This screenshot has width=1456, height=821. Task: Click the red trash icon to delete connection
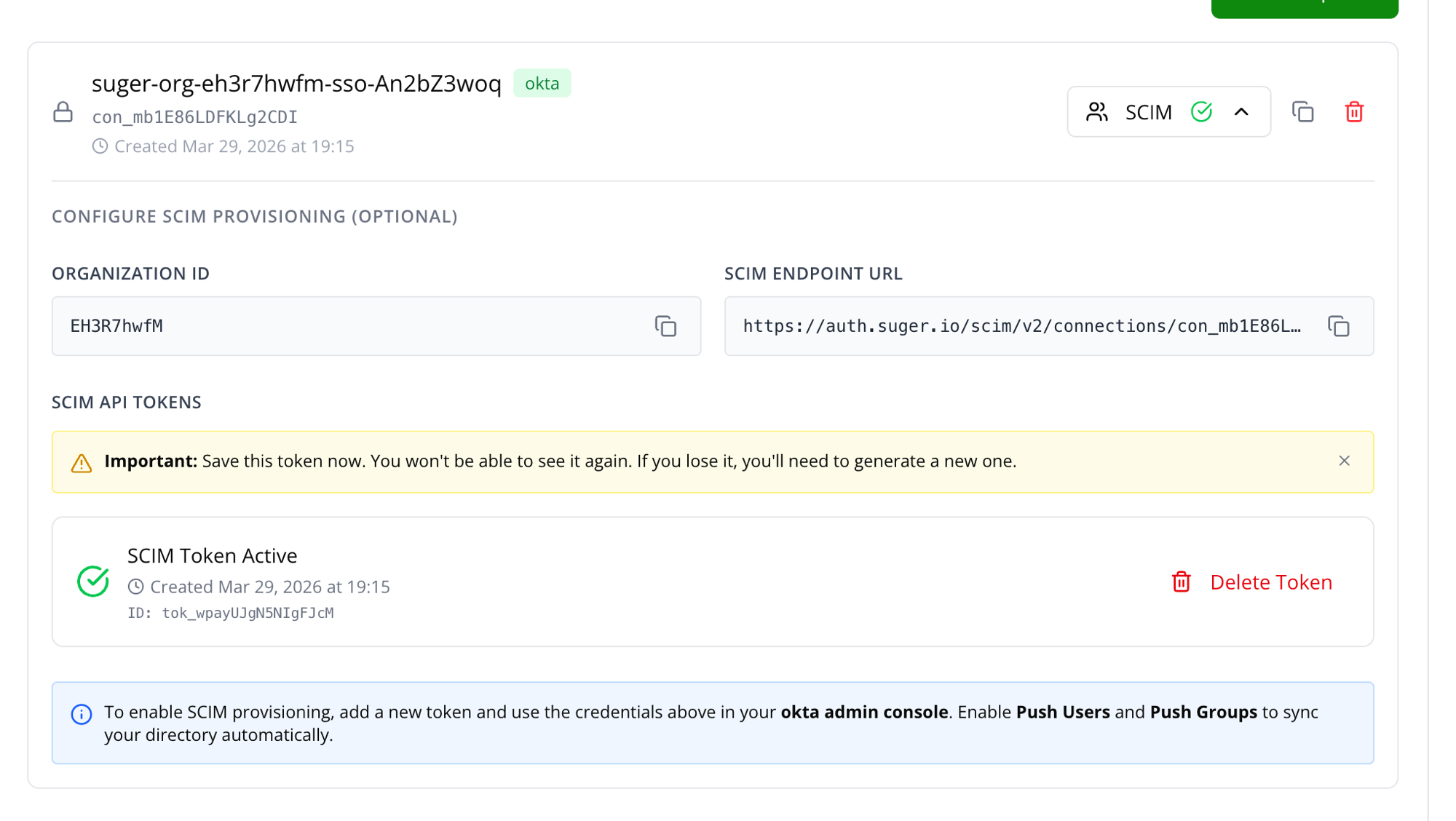tap(1353, 112)
